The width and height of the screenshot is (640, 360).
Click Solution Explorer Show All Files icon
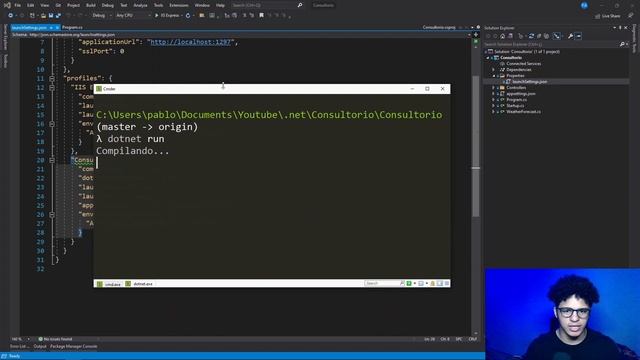pyautogui.click(x=547, y=36)
